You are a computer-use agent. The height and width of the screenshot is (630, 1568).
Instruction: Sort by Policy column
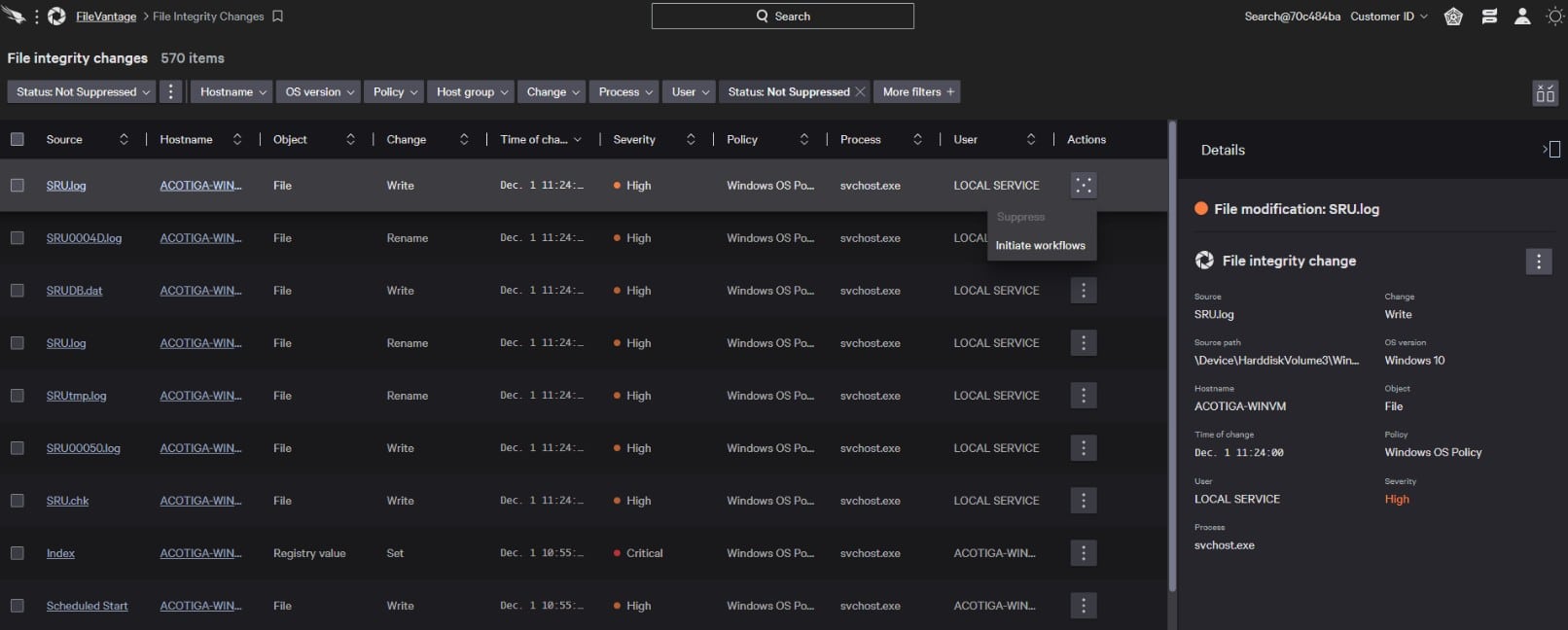pyautogui.click(x=804, y=140)
